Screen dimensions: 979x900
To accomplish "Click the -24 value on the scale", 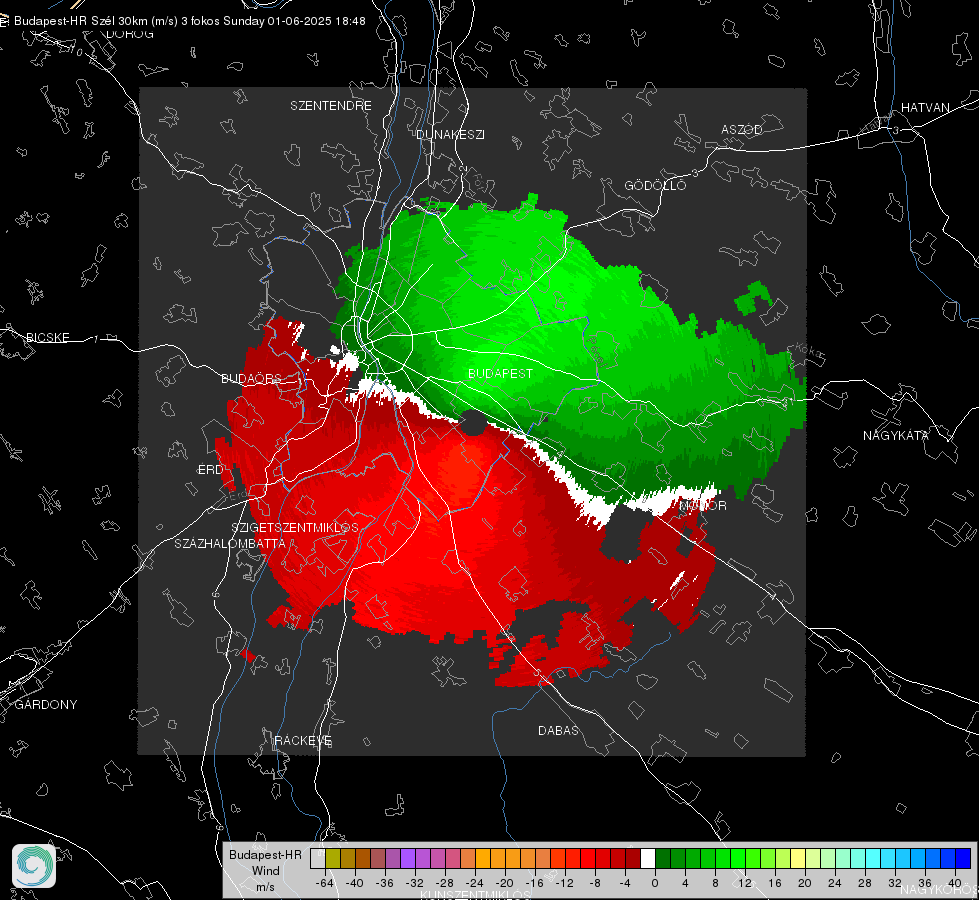I will coord(475,884).
